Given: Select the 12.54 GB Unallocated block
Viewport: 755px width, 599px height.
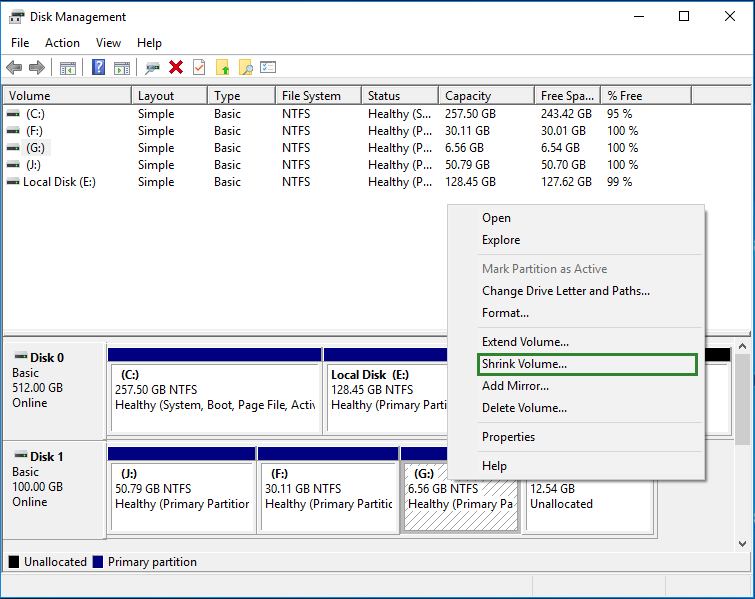Looking at the screenshot, I should [589, 506].
